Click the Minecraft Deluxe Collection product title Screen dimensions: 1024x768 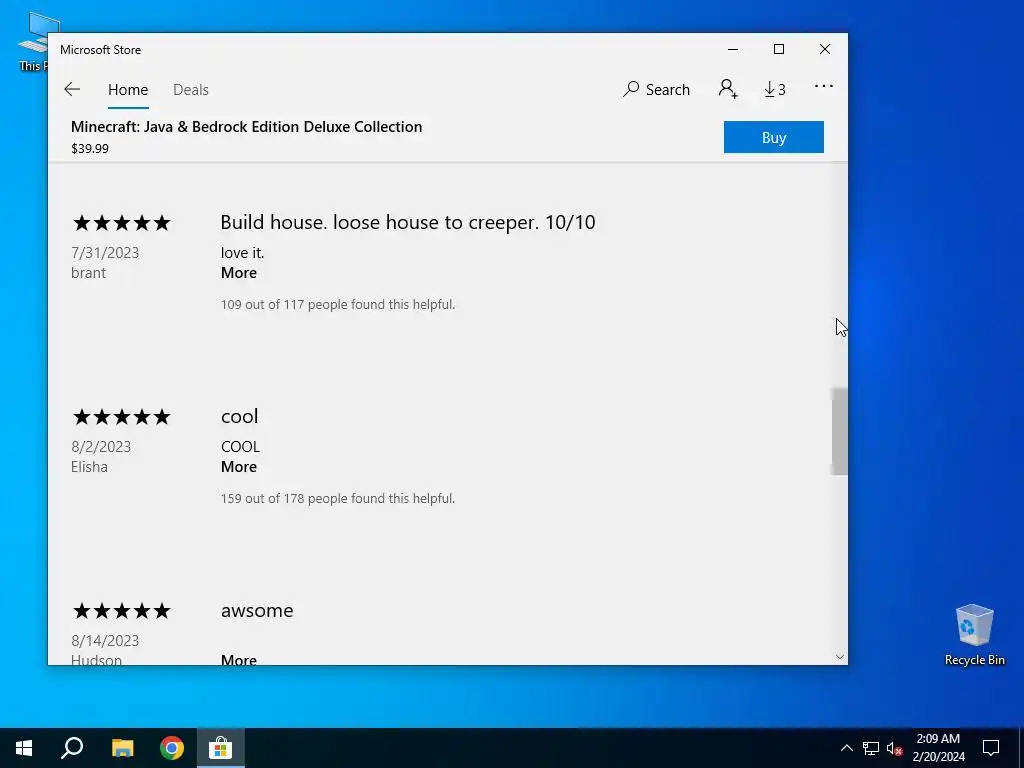(x=246, y=127)
